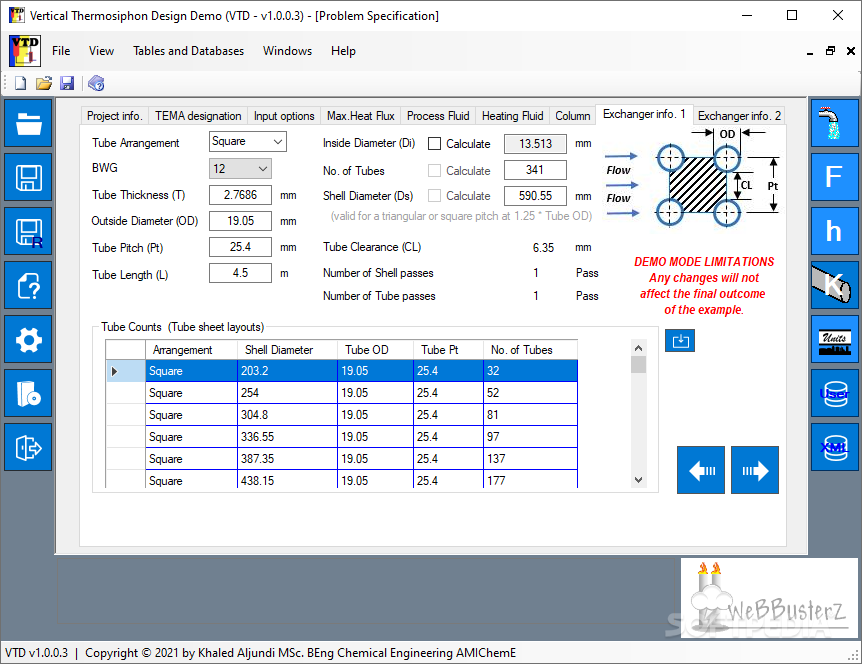This screenshot has height=664, width=862.
Task: Click the Outside Diameter input field
Action: tap(240, 221)
